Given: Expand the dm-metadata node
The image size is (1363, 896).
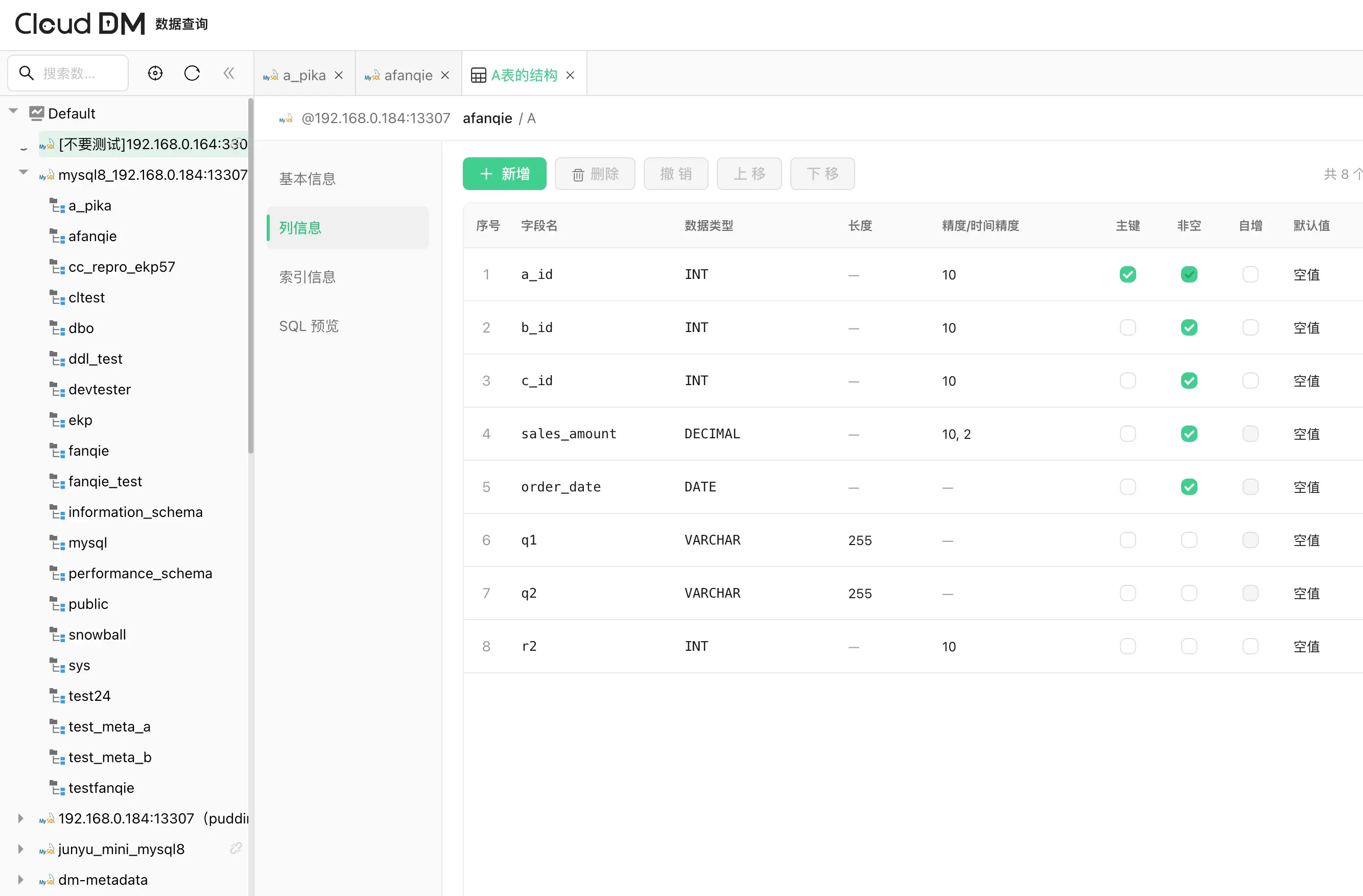Looking at the screenshot, I should [x=20, y=880].
